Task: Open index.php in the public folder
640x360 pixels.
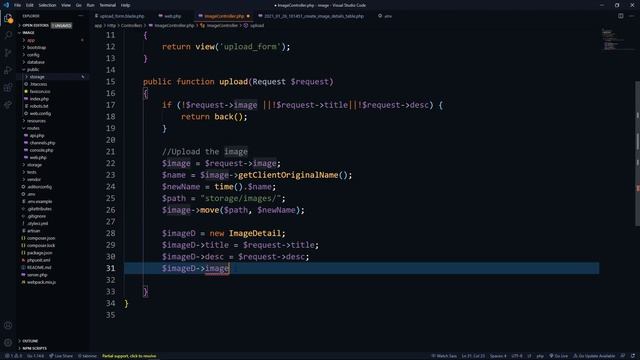Action: tap(52, 99)
